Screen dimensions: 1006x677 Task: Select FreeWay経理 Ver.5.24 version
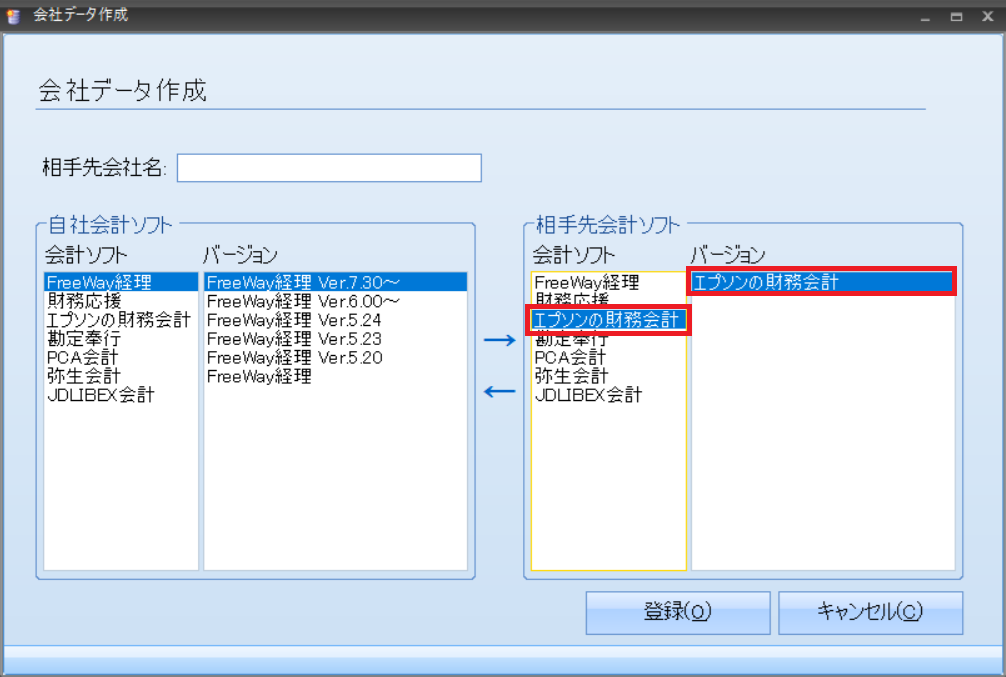click(294, 320)
